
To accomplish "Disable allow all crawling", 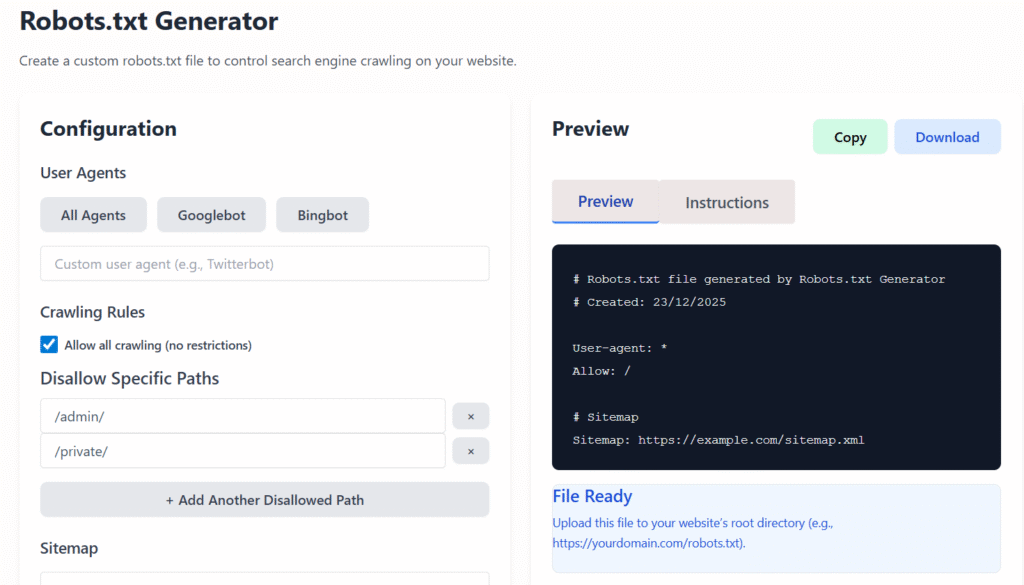I will tap(48, 344).
